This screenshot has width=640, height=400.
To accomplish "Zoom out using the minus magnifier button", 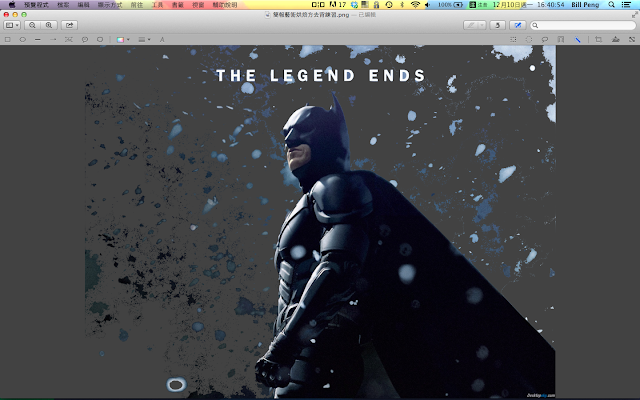I will pos(32,25).
